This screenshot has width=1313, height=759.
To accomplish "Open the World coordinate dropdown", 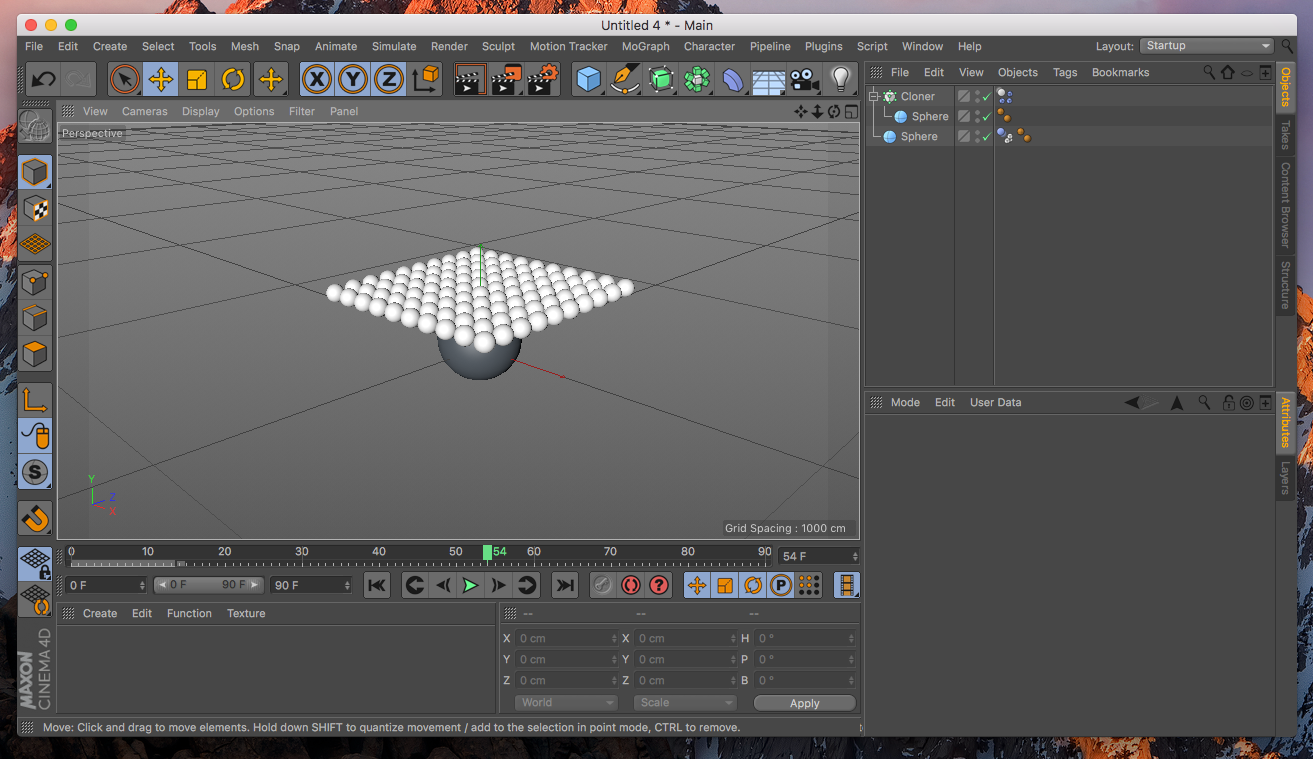I will tap(566, 703).
